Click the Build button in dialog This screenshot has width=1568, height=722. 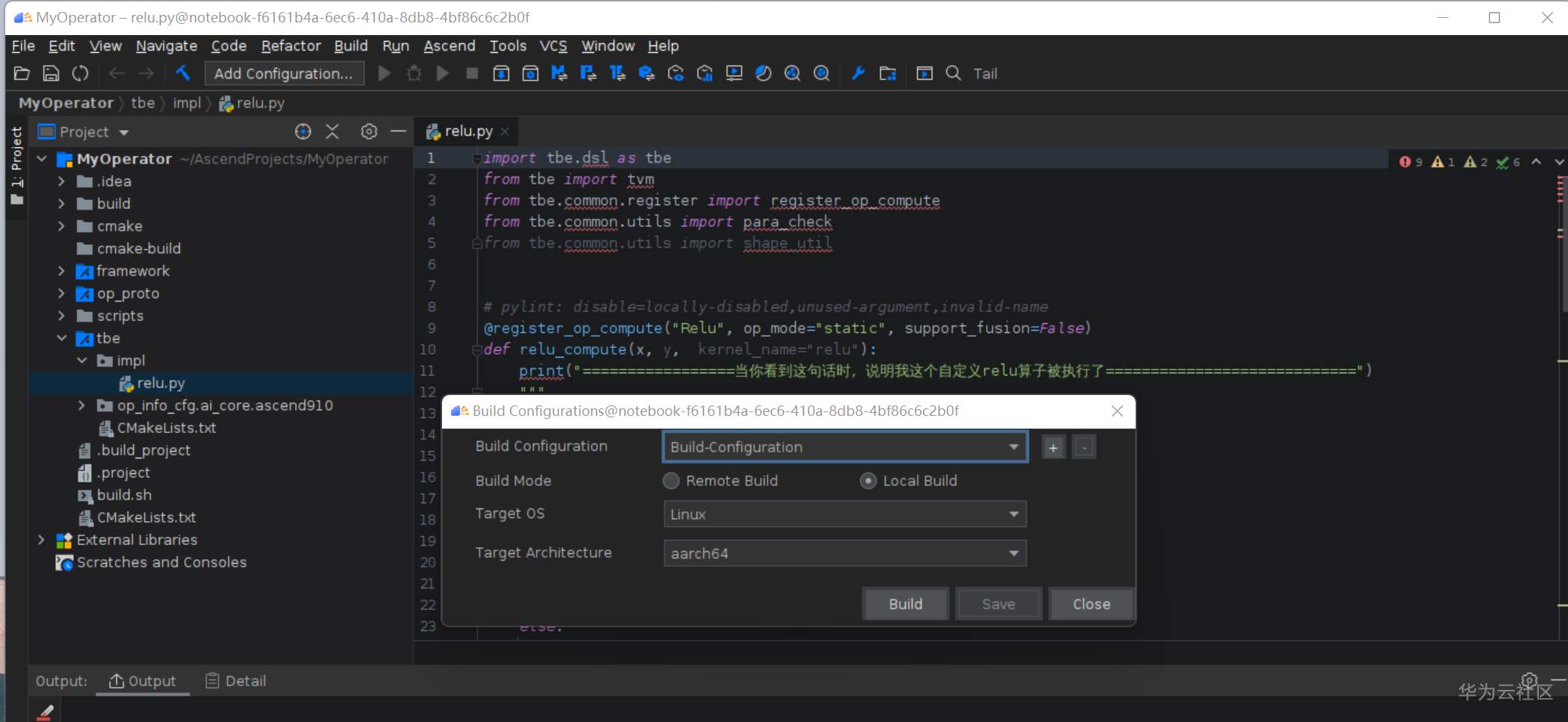pos(905,604)
